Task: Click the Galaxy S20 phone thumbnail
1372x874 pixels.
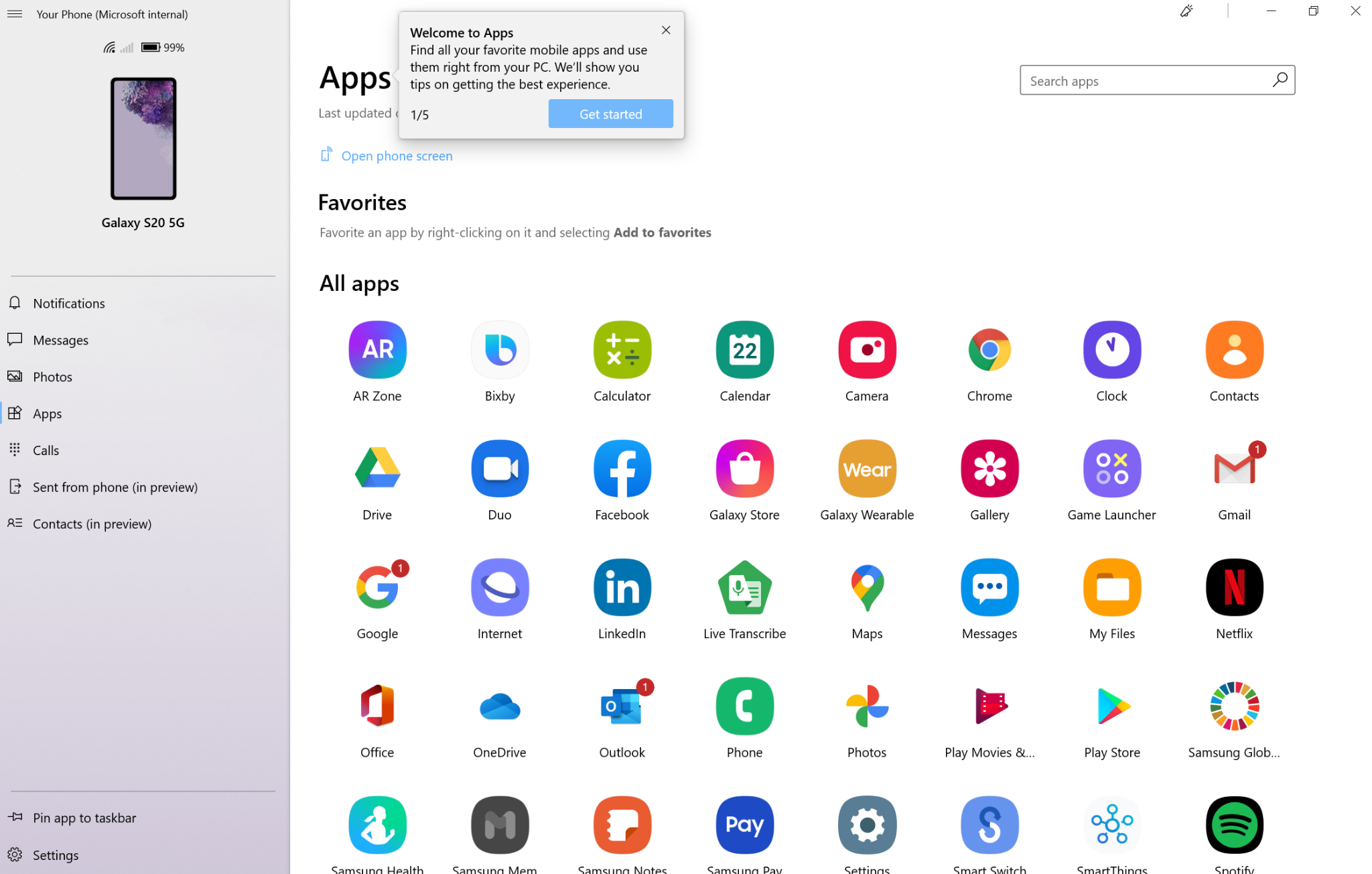Action: (143, 139)
